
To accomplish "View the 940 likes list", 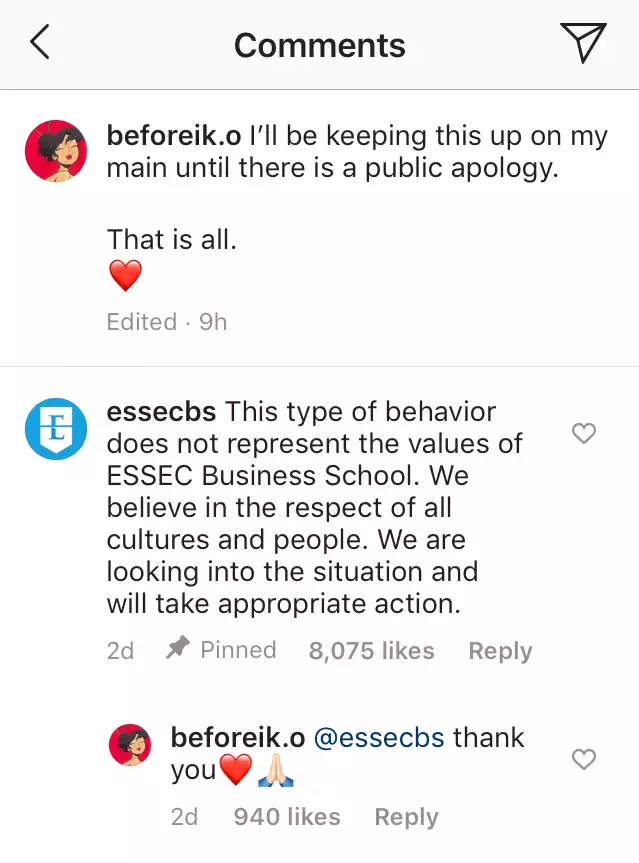I will (287, 817).
